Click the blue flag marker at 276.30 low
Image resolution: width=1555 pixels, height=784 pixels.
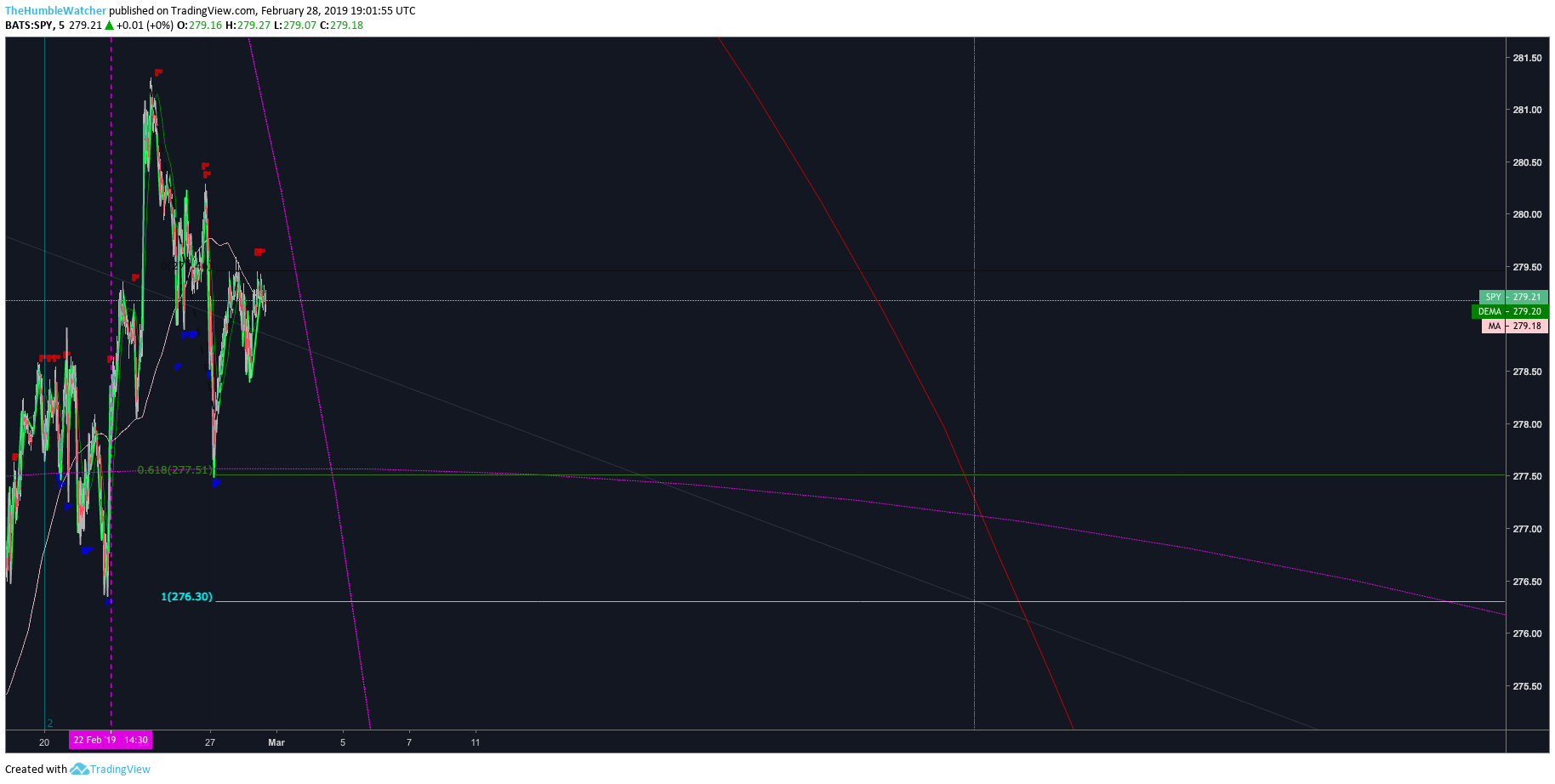[x=109, y=601]
